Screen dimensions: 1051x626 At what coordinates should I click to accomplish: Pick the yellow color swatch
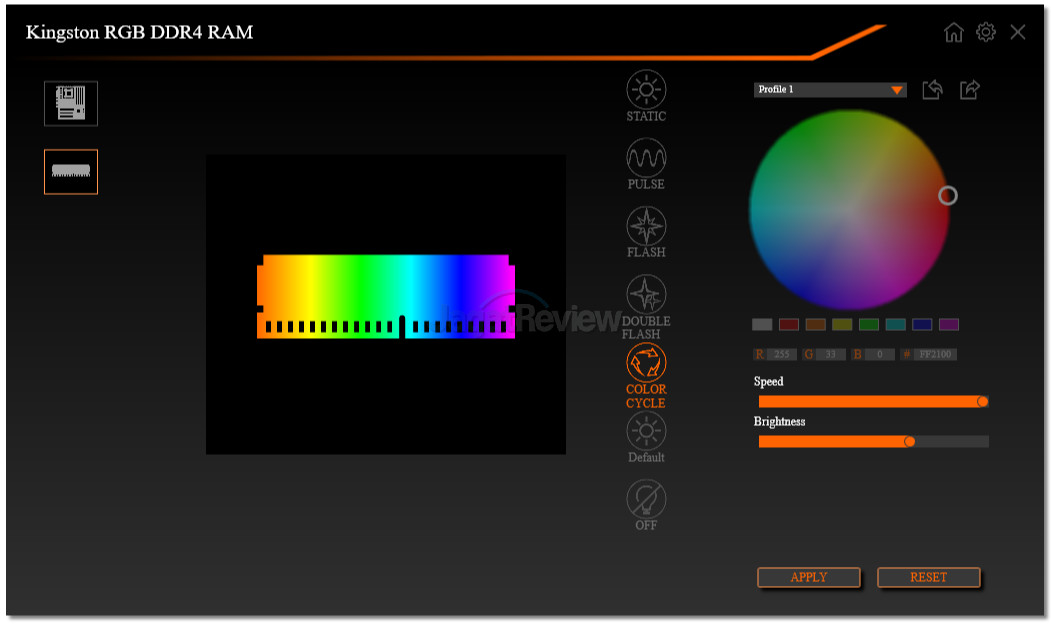pos(842,324)
